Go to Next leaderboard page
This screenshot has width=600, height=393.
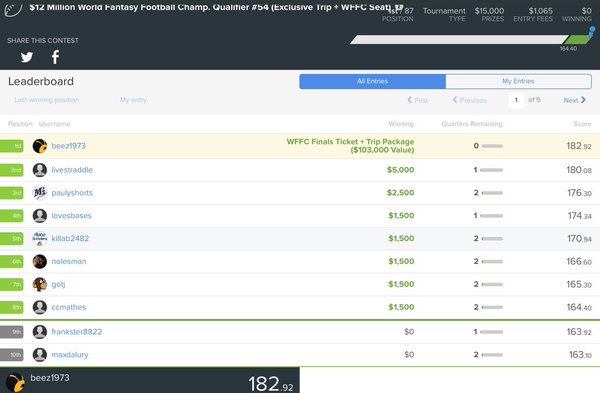[x=574, y=100]
